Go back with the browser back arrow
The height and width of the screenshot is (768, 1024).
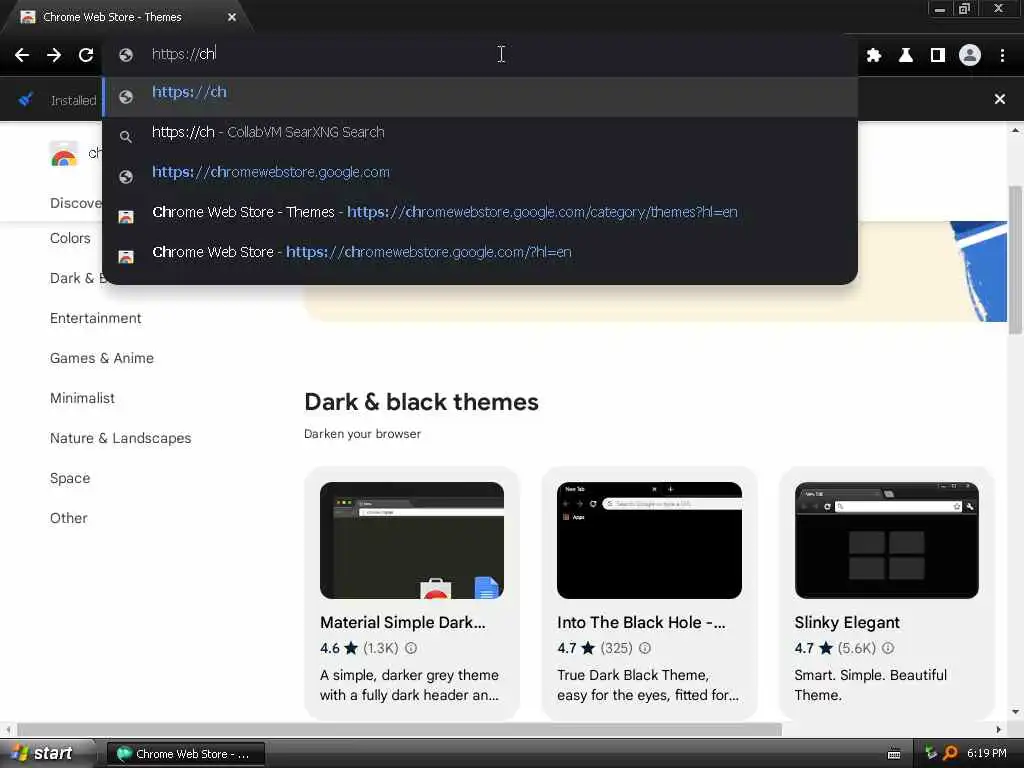[22, 55]
